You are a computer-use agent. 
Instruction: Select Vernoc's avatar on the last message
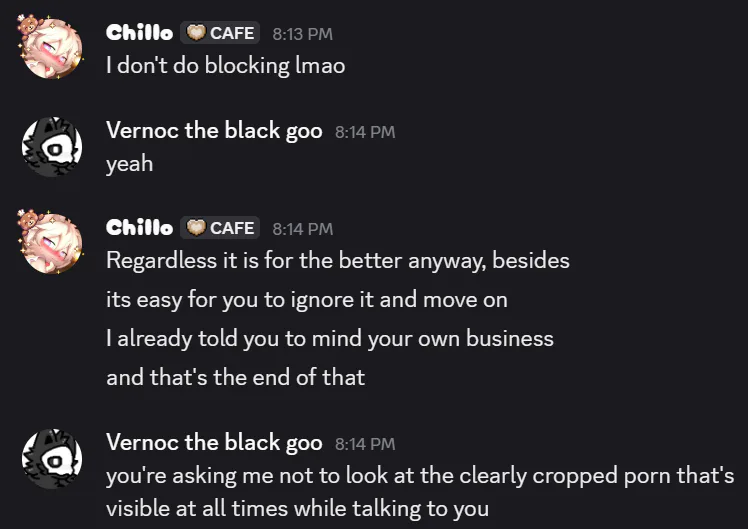[51, 458]
